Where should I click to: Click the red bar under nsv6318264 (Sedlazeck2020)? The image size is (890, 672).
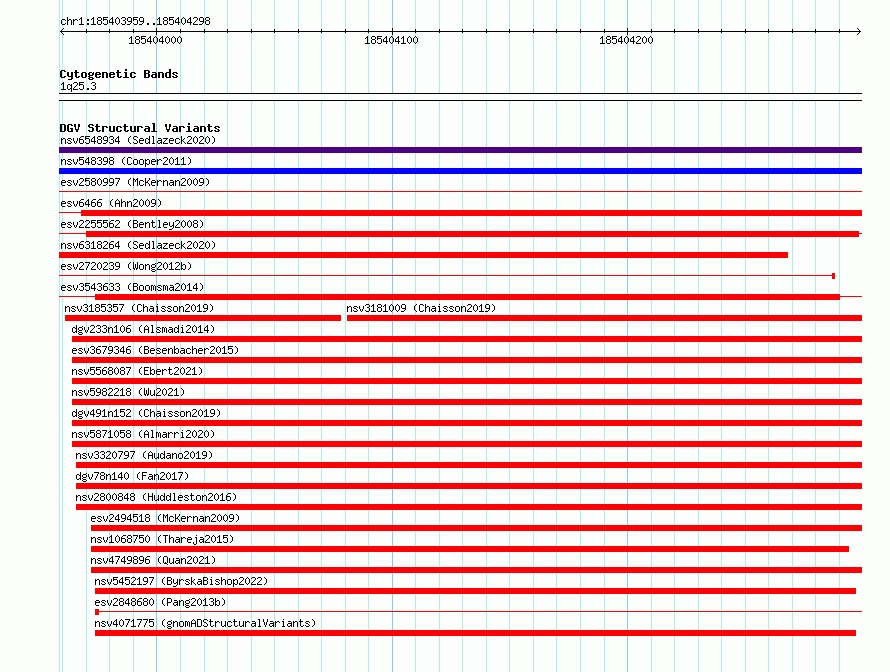[x=423, y=255]
